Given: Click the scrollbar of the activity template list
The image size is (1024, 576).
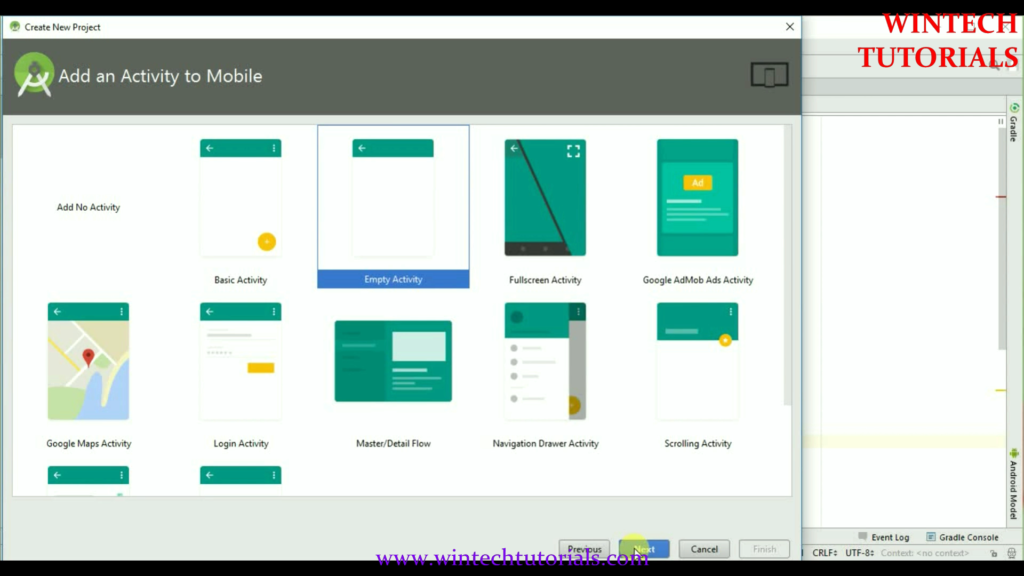Looking at the screenshot, I should pos(787,264).
